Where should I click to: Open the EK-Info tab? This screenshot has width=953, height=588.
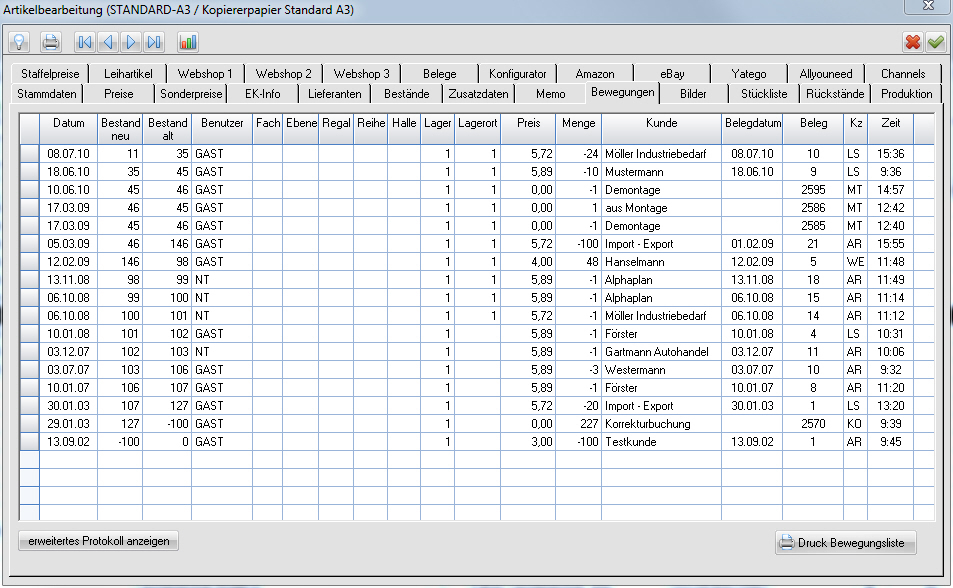[x=263, y=94]
